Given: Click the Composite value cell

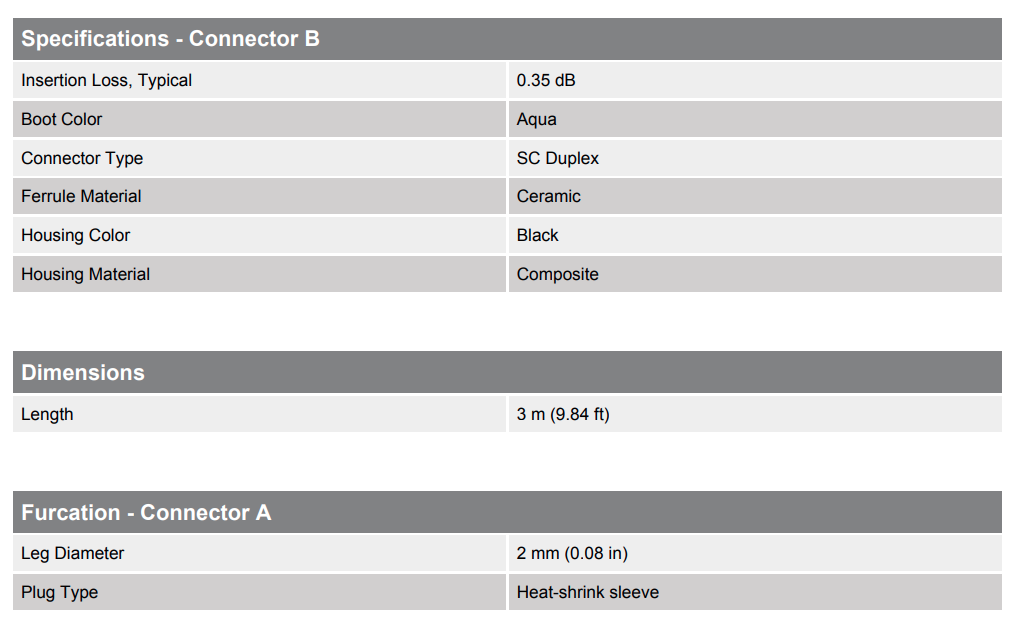Looking at the screenshot, I should click(x=755, y=274).
